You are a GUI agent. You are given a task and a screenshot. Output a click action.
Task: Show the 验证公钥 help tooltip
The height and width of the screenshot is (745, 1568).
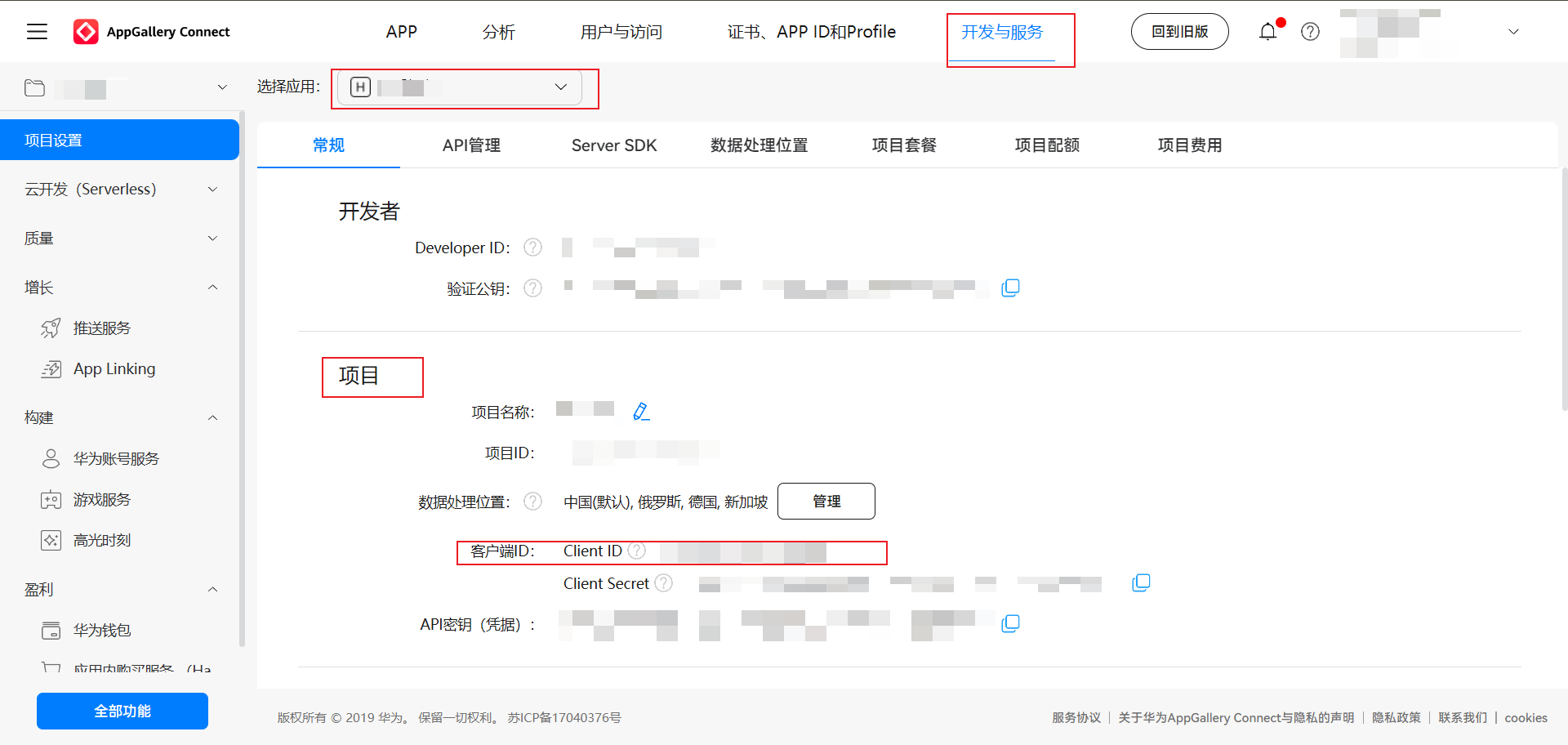point(532,288)
